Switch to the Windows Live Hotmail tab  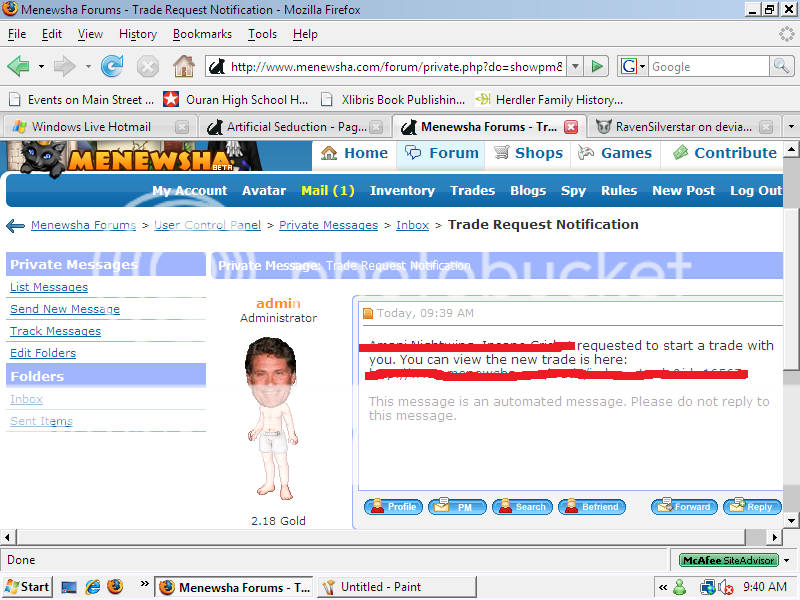pos(90,127)
